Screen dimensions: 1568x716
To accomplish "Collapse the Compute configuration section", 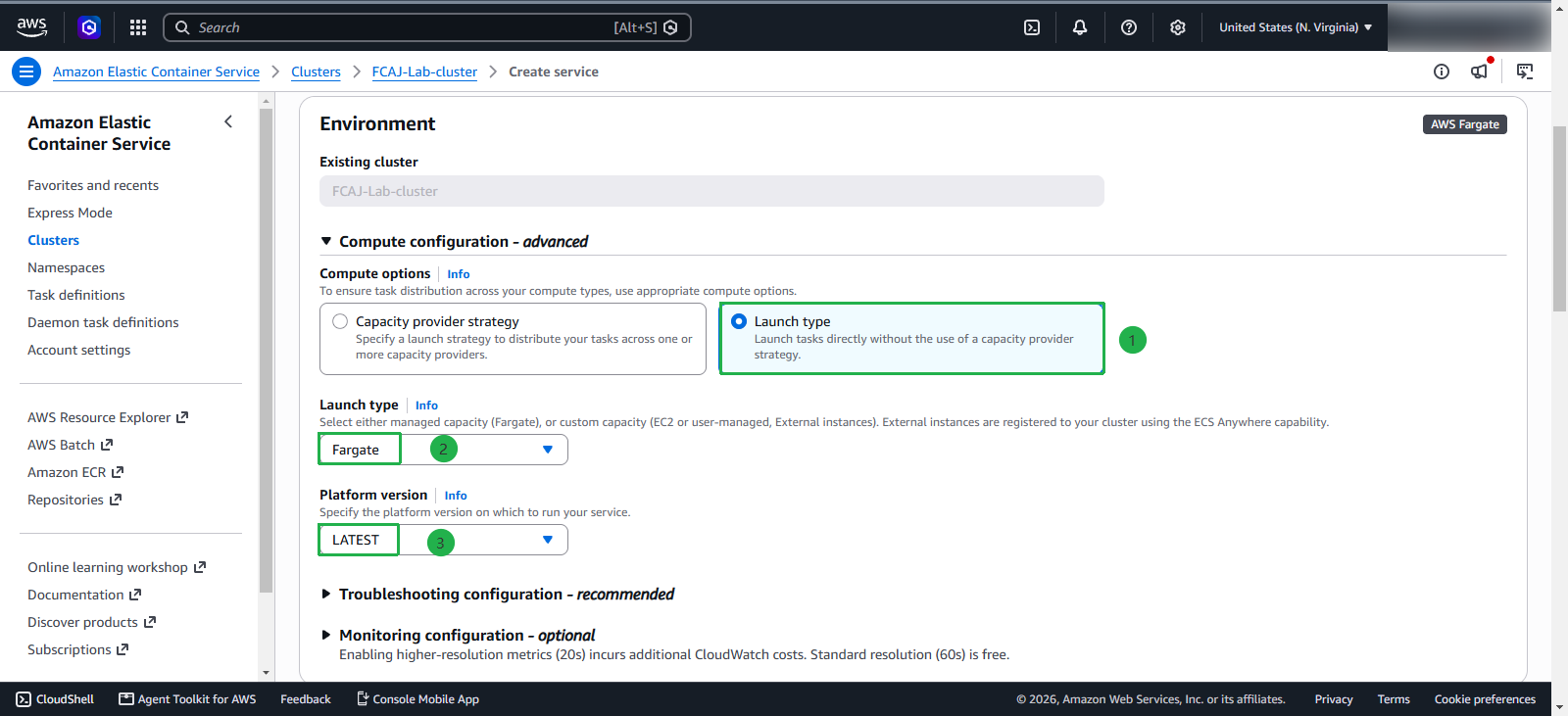I will 326,241.
